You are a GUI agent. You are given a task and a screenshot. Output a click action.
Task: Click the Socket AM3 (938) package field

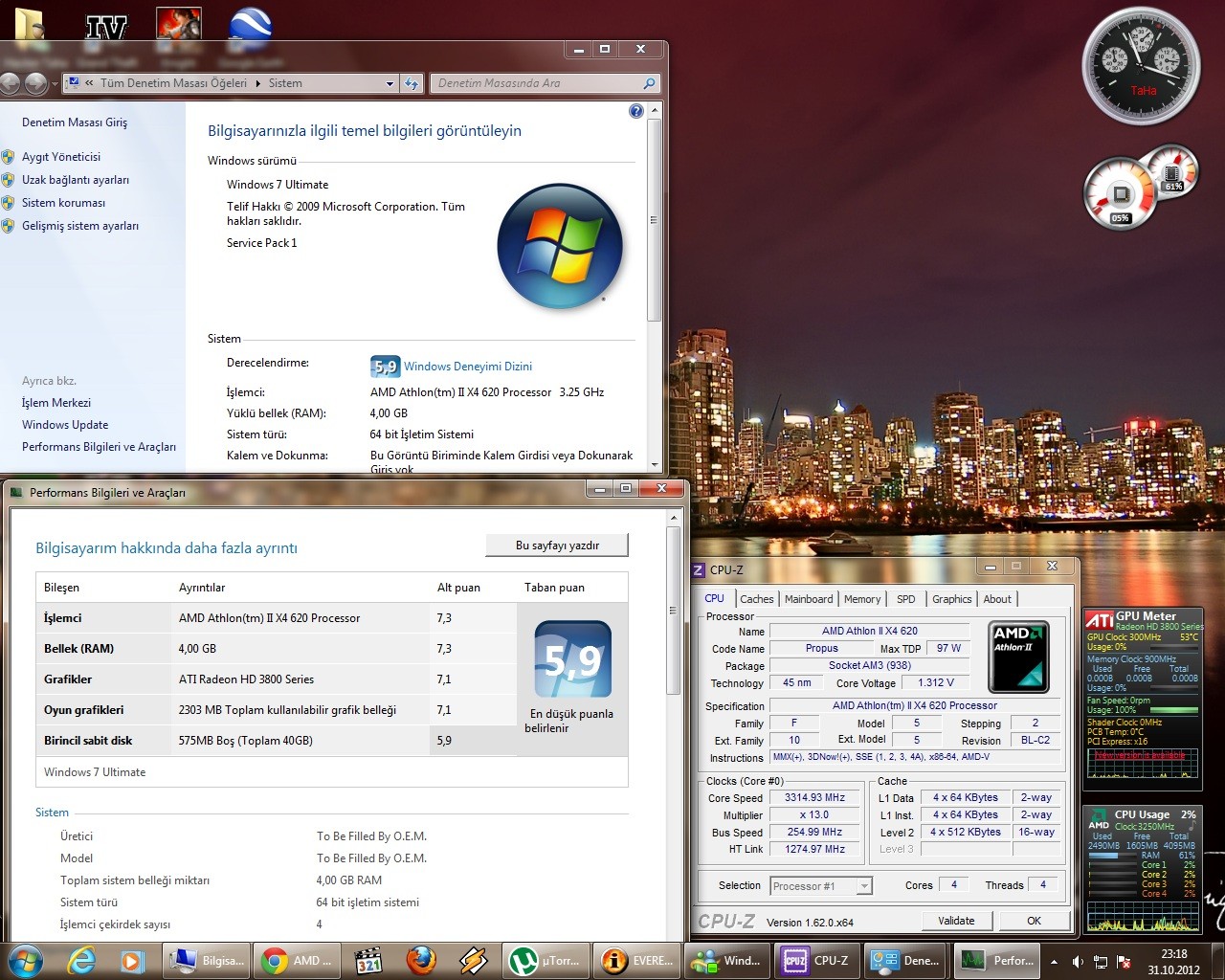870,665
